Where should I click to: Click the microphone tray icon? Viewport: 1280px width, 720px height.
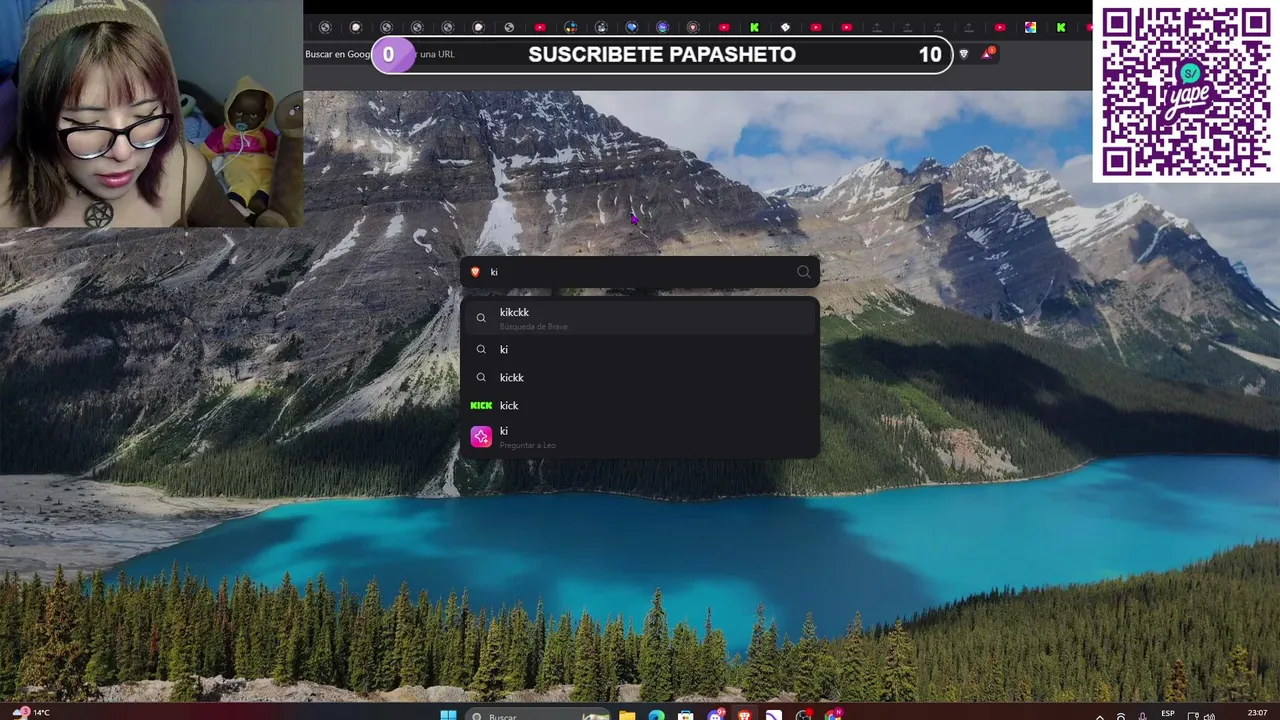1142,715
